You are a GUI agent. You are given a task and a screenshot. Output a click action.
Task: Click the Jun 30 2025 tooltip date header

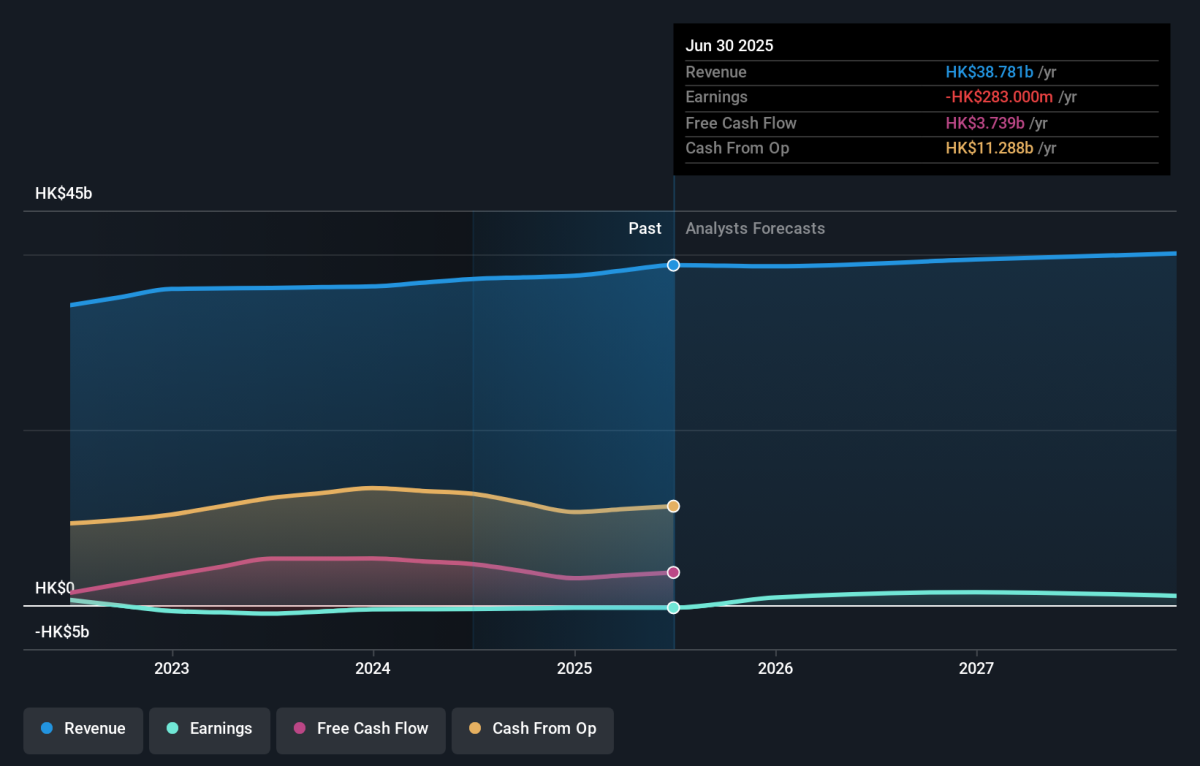pyautogui.click(x=729, y=46)
